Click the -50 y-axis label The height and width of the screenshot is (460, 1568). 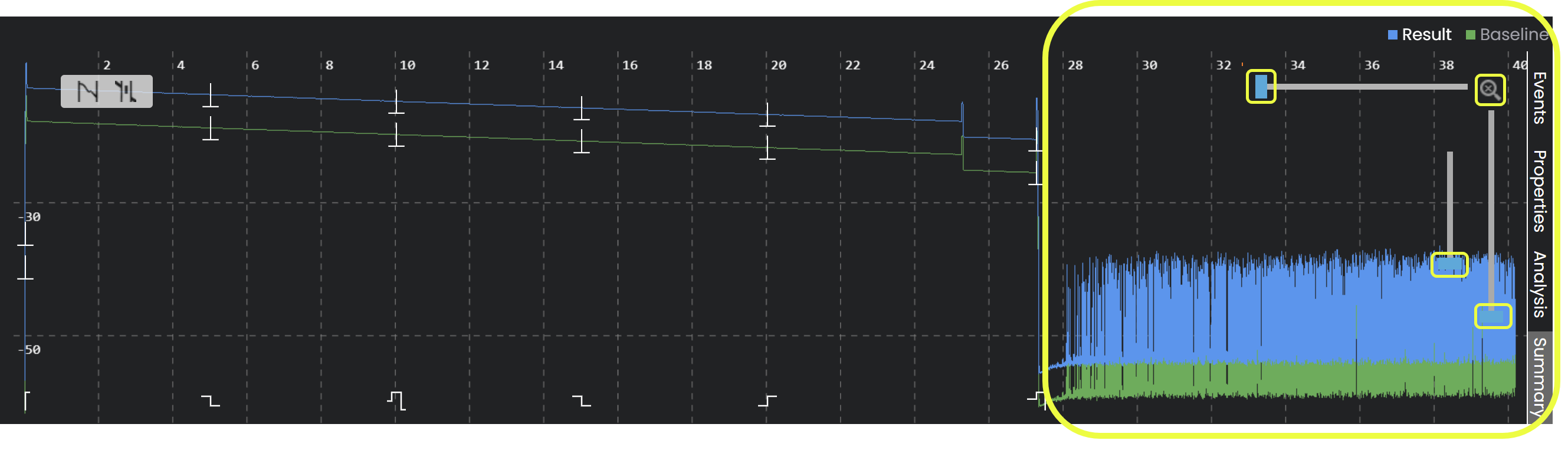pyautogui.click(x=30, y=350)
